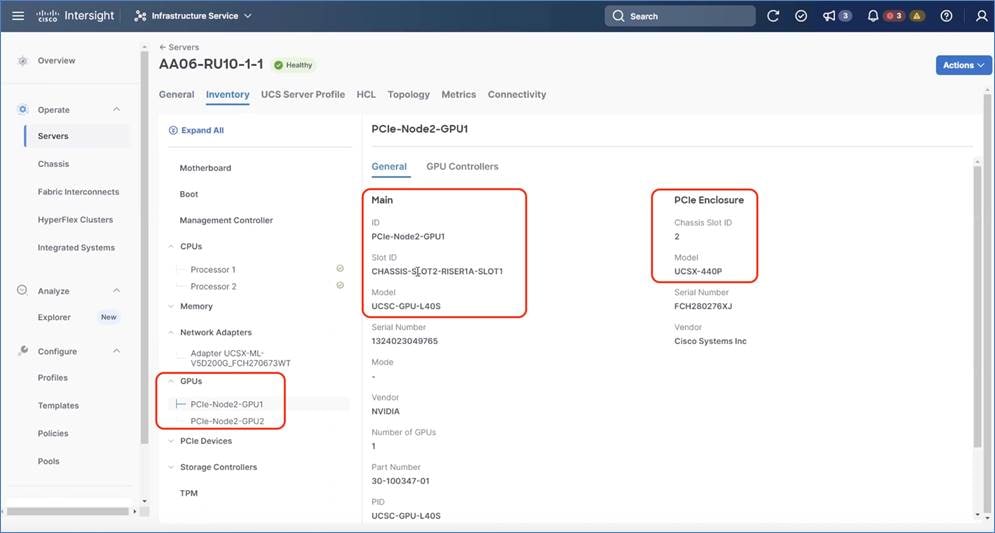Select the Inventory tab

[227, 95]
